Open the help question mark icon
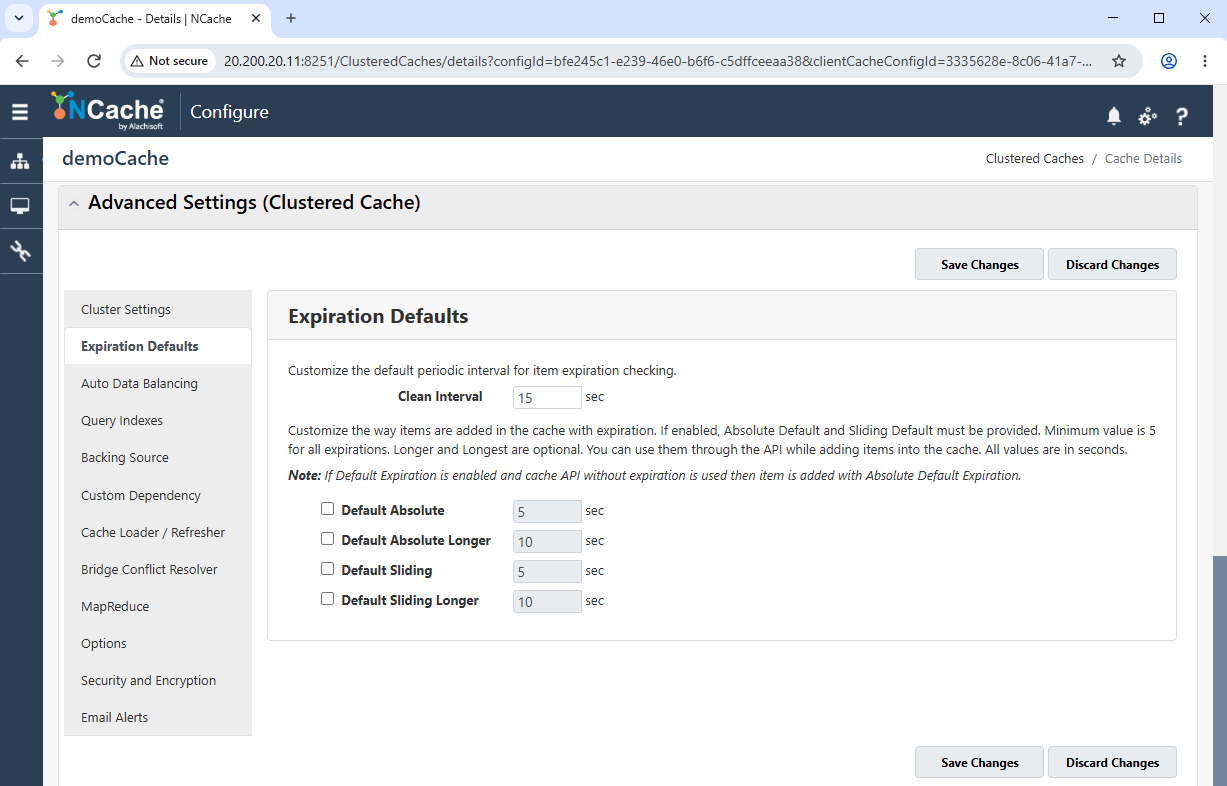Image resolution: width=1227 pixels, height=786 pixels. [x=1182, y=116]
